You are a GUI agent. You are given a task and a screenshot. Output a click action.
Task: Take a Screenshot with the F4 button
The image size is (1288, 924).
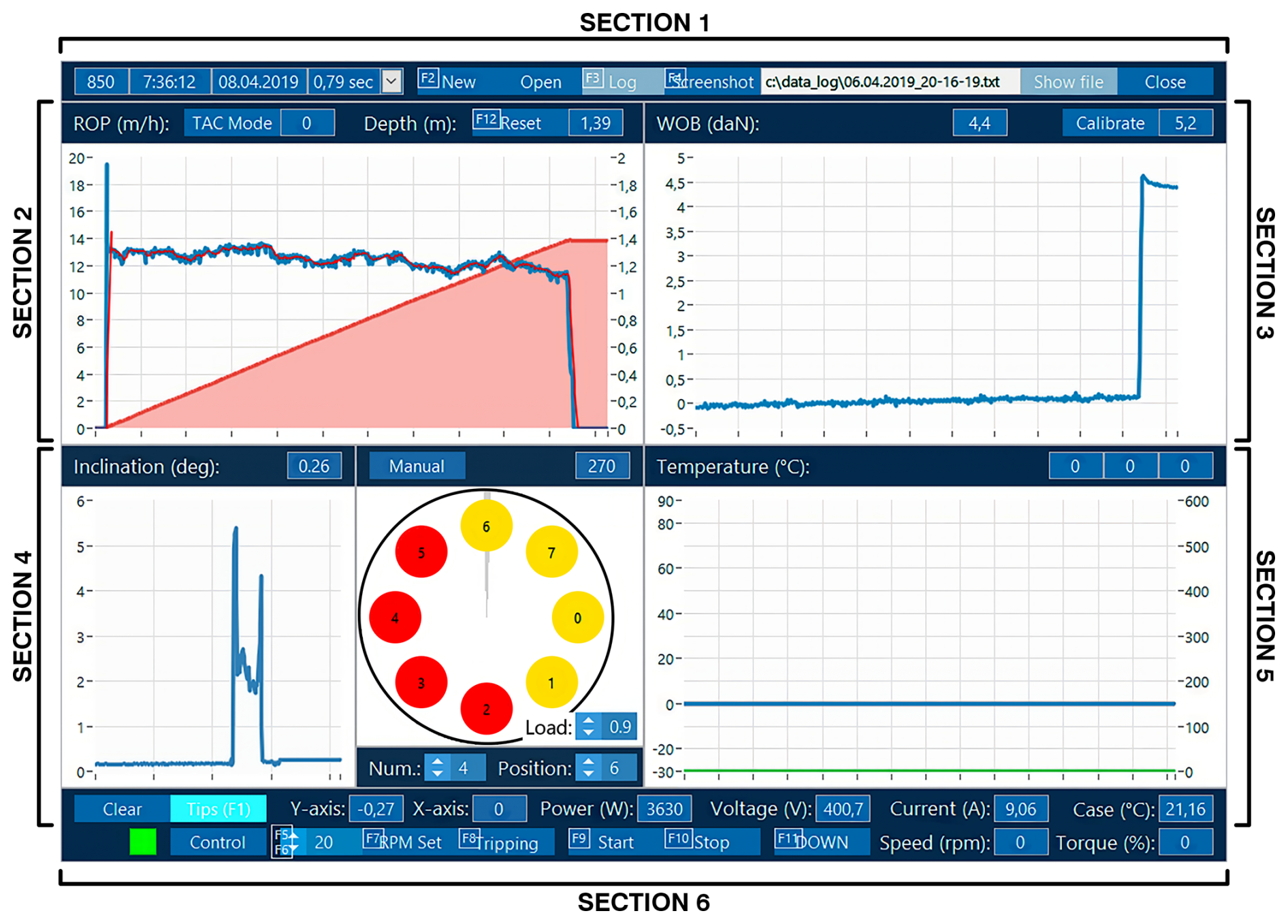pos(711,82)
